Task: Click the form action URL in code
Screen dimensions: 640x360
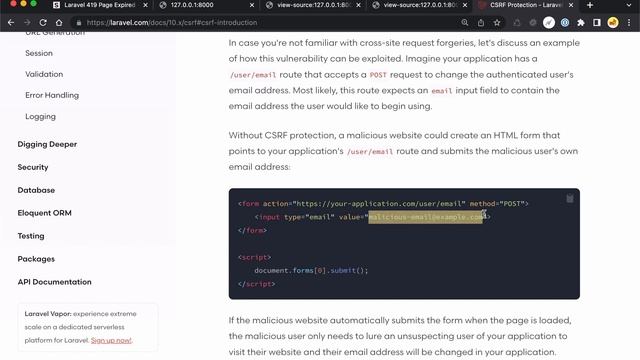Action: pyautogui.click(x=380, y=204)
